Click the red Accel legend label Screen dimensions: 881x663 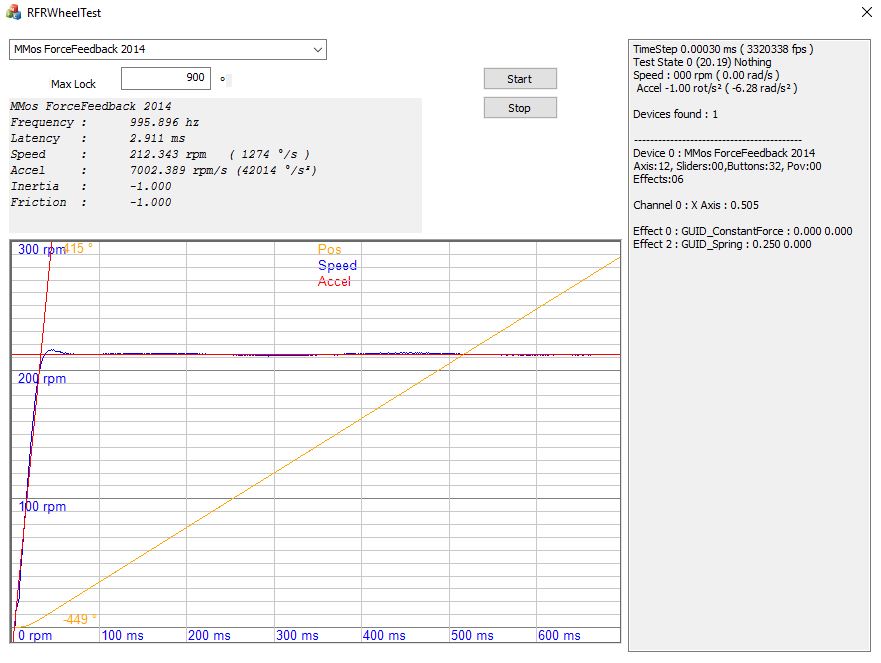coord(334,282)
